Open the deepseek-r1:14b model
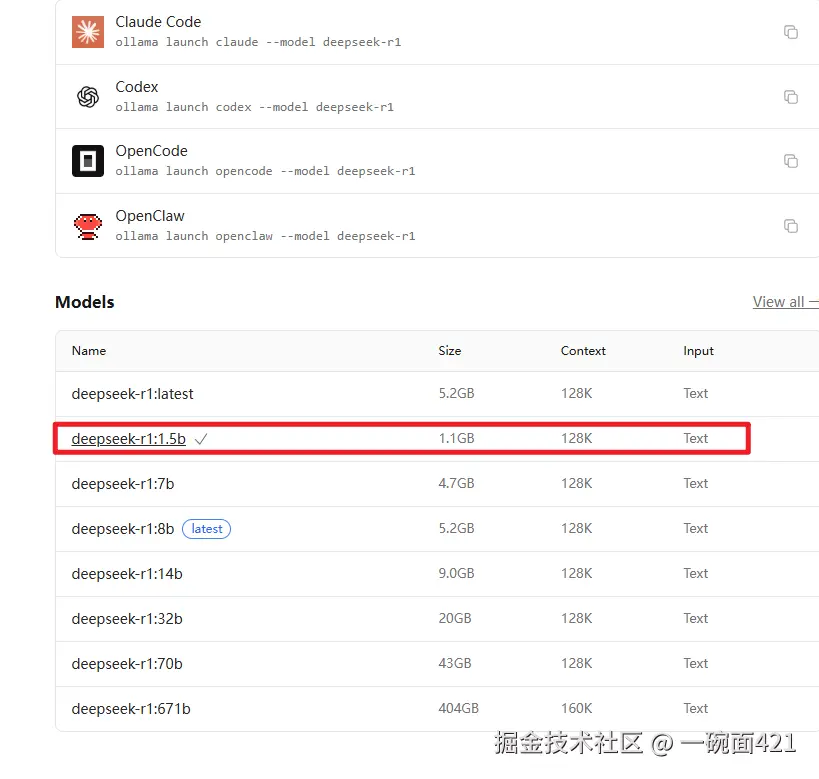The height and width of the screenshot is (779, 819). pyautogui.click(x=127, y=574)
